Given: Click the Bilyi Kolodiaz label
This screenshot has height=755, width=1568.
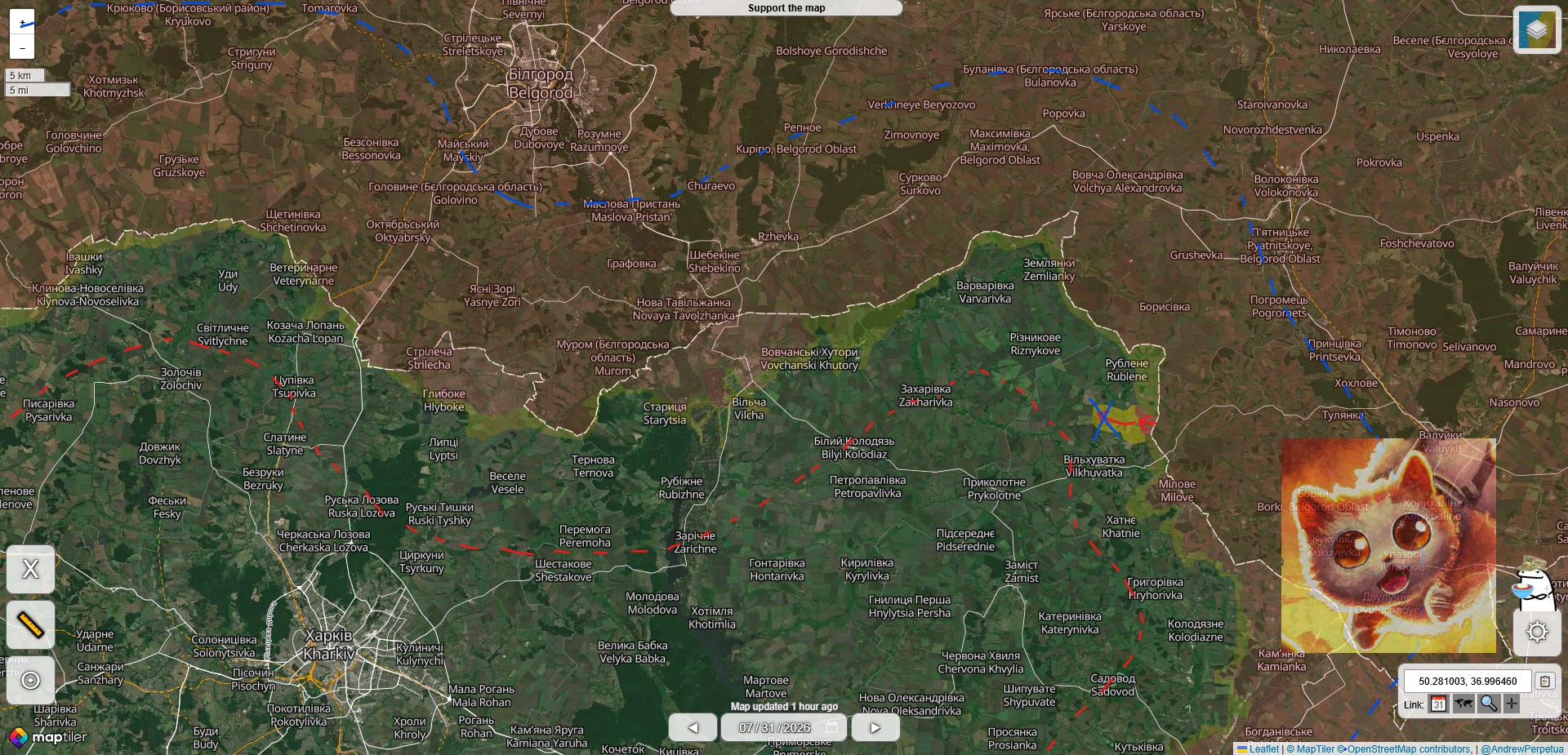Looking at the screenshot, I should pyautogui.click(x=853, y=447).
